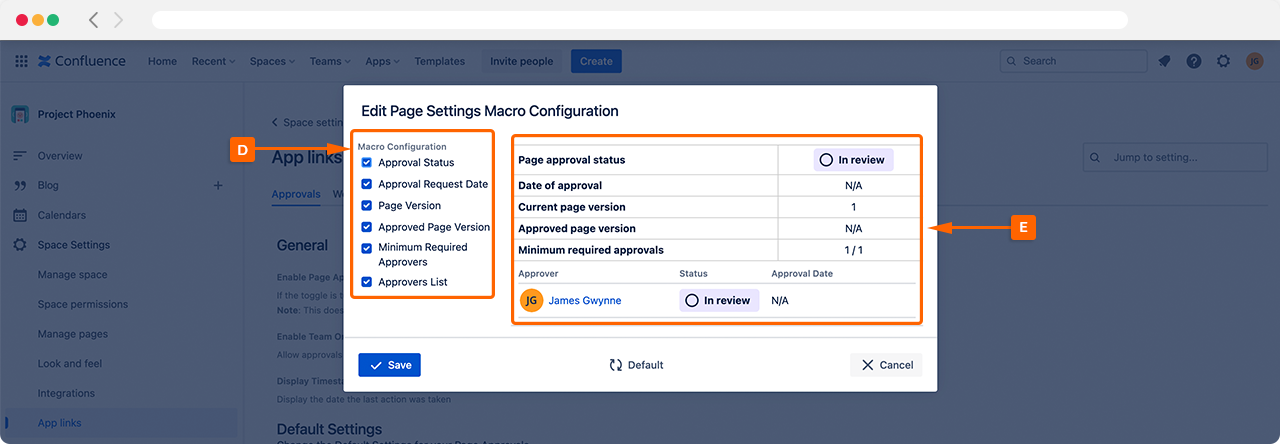Toggle the Page Version checkbox

[367, 205]
